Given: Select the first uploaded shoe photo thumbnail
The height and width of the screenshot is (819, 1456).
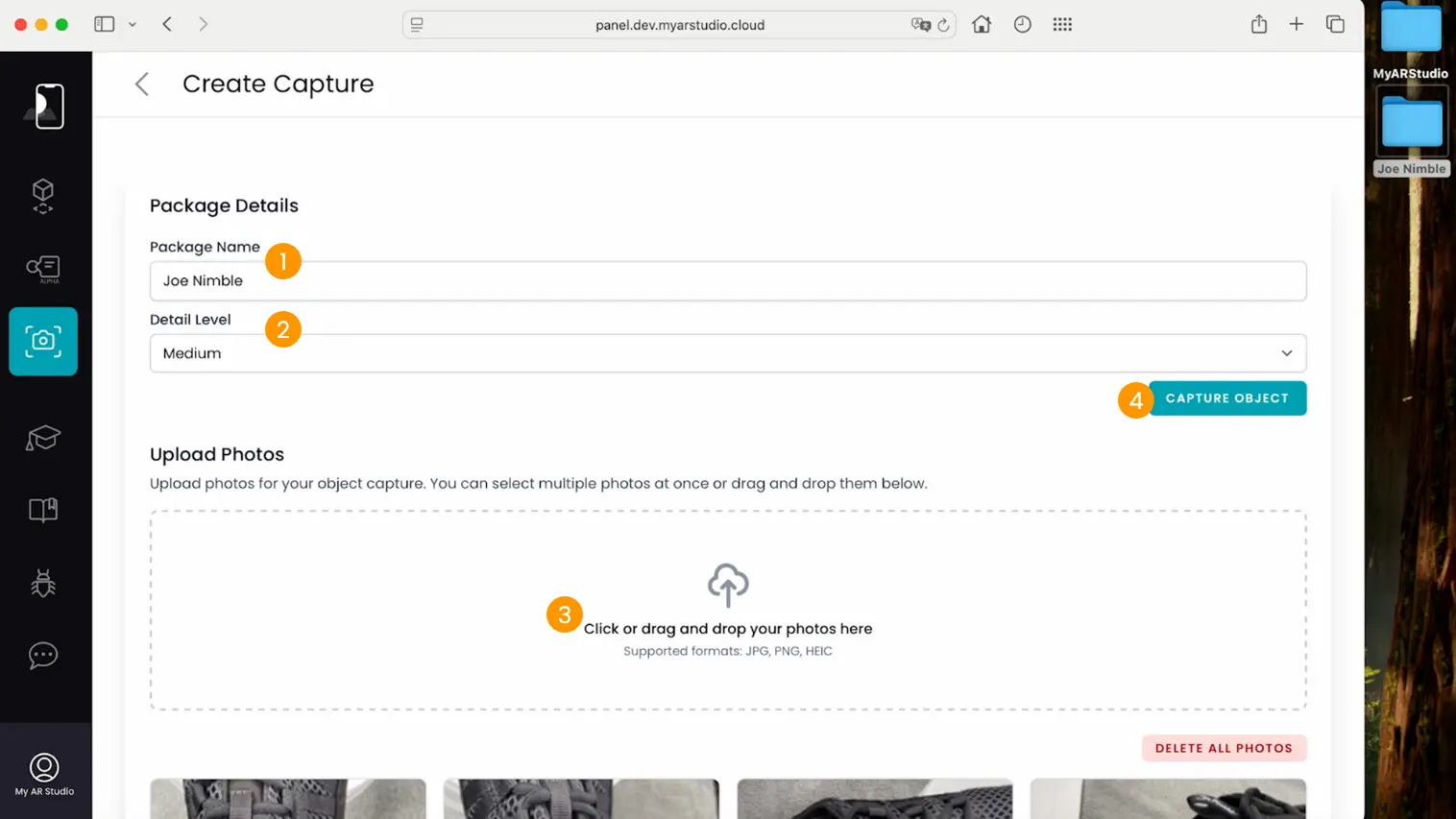Looking at the screenshot, I should click(x=288, y=798).
